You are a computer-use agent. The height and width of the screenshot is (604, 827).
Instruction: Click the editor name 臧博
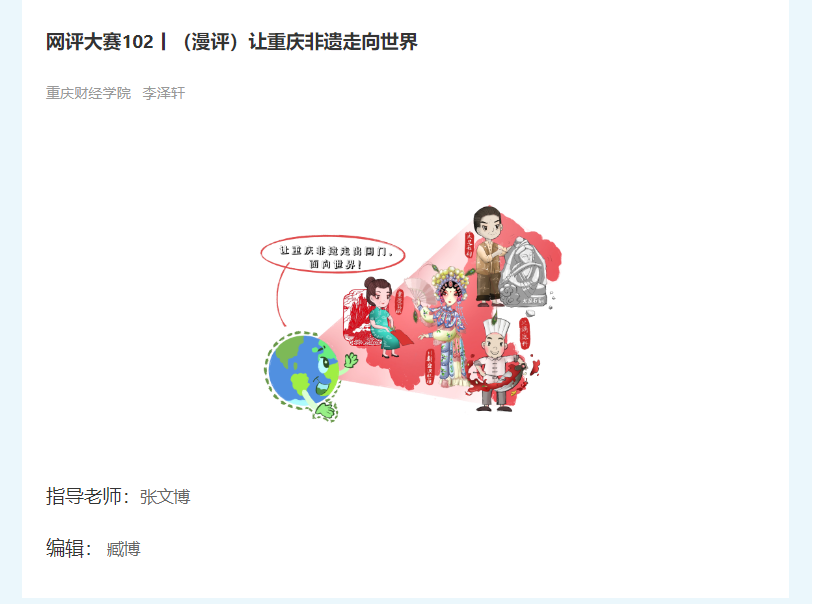coord(123,549)
